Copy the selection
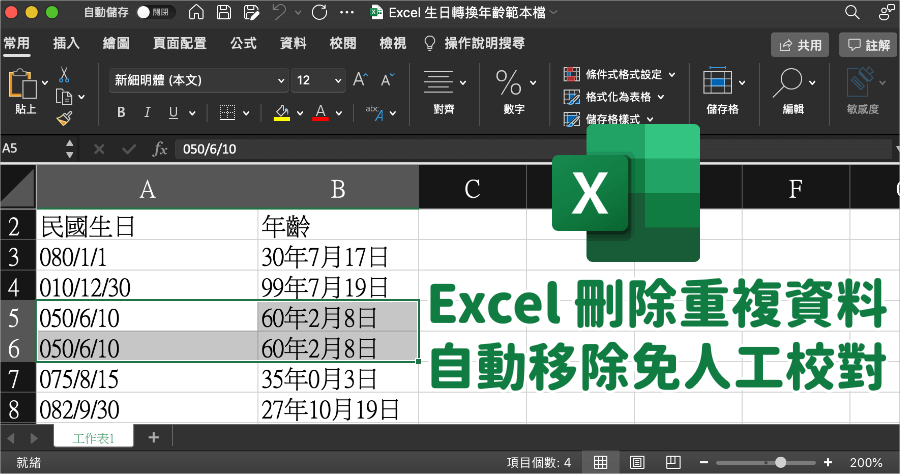Screen dimensions: 900x474 64,97
